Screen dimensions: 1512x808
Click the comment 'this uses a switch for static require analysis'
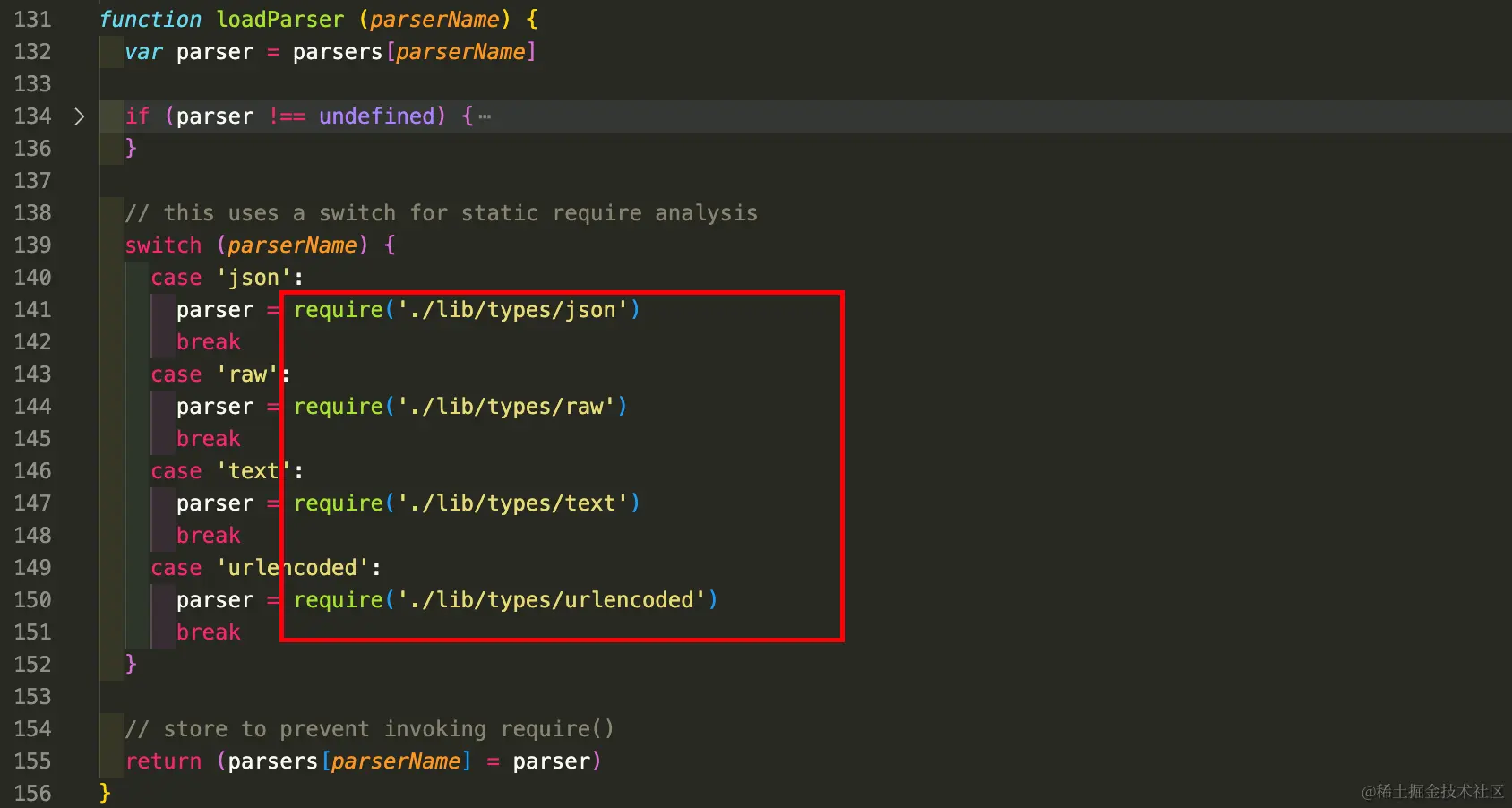pyautogui.click(x=442, y=213)
